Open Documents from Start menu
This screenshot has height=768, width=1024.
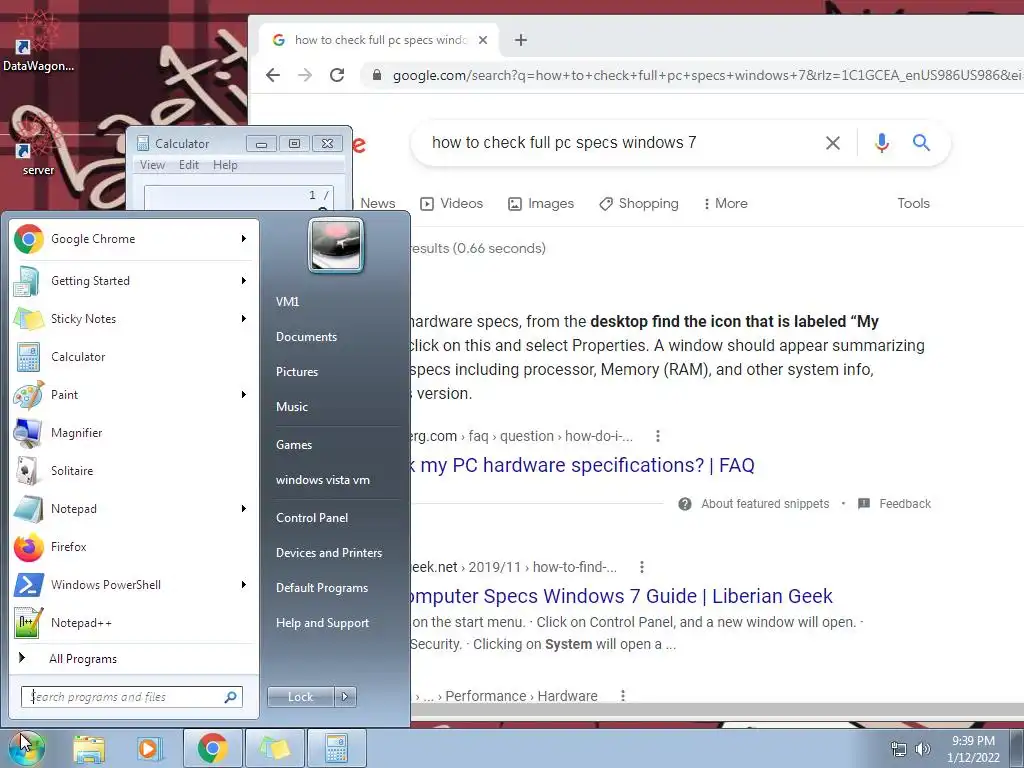point(306,337)
